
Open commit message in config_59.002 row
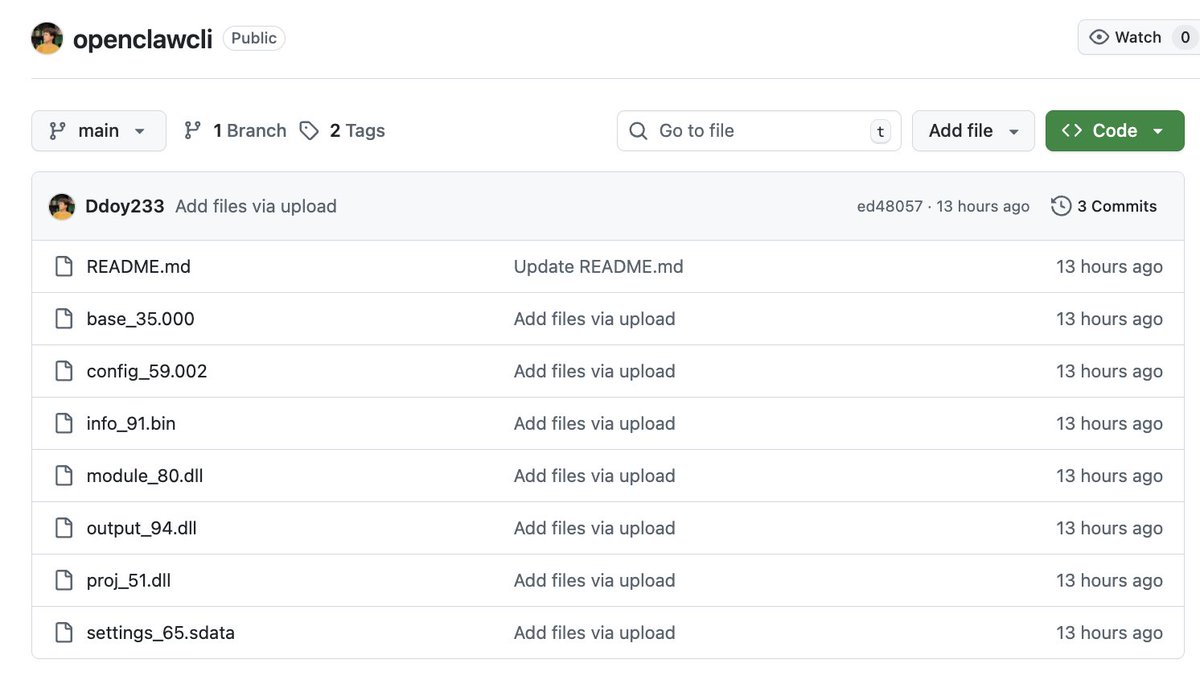(595, 371)
